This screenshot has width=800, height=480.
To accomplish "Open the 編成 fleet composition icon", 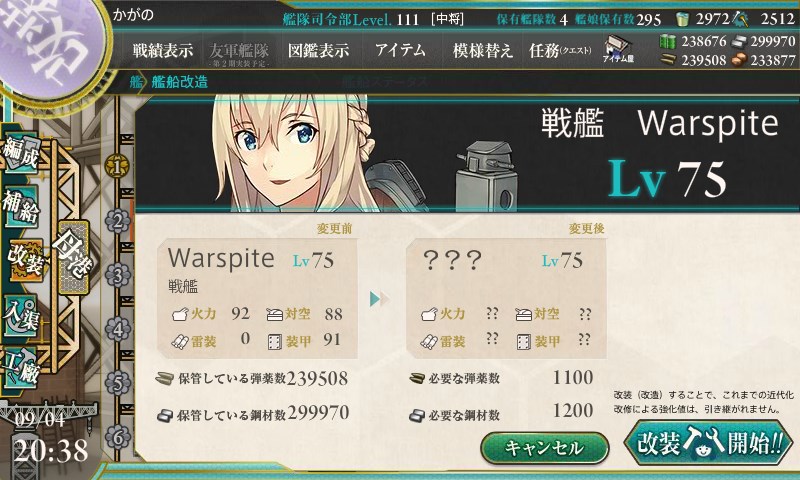I will click(21, 153).
